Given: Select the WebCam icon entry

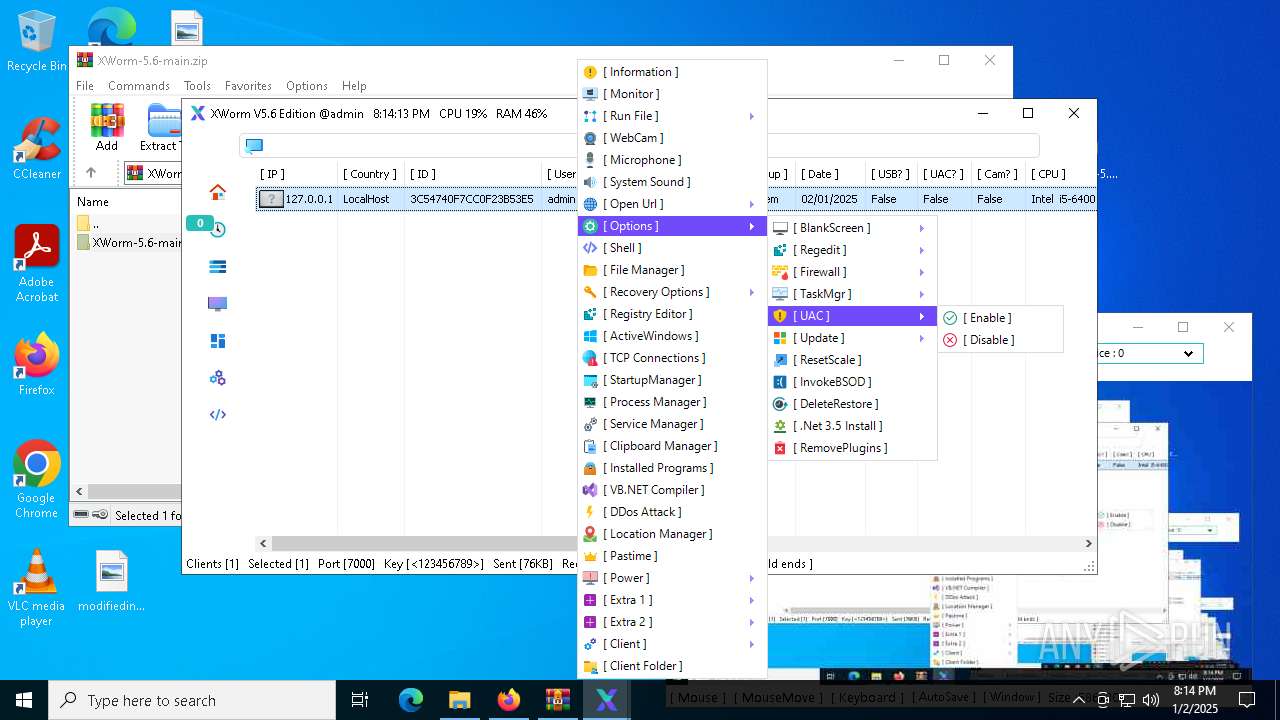Looking at the screenshot, I should coord(590,138).
